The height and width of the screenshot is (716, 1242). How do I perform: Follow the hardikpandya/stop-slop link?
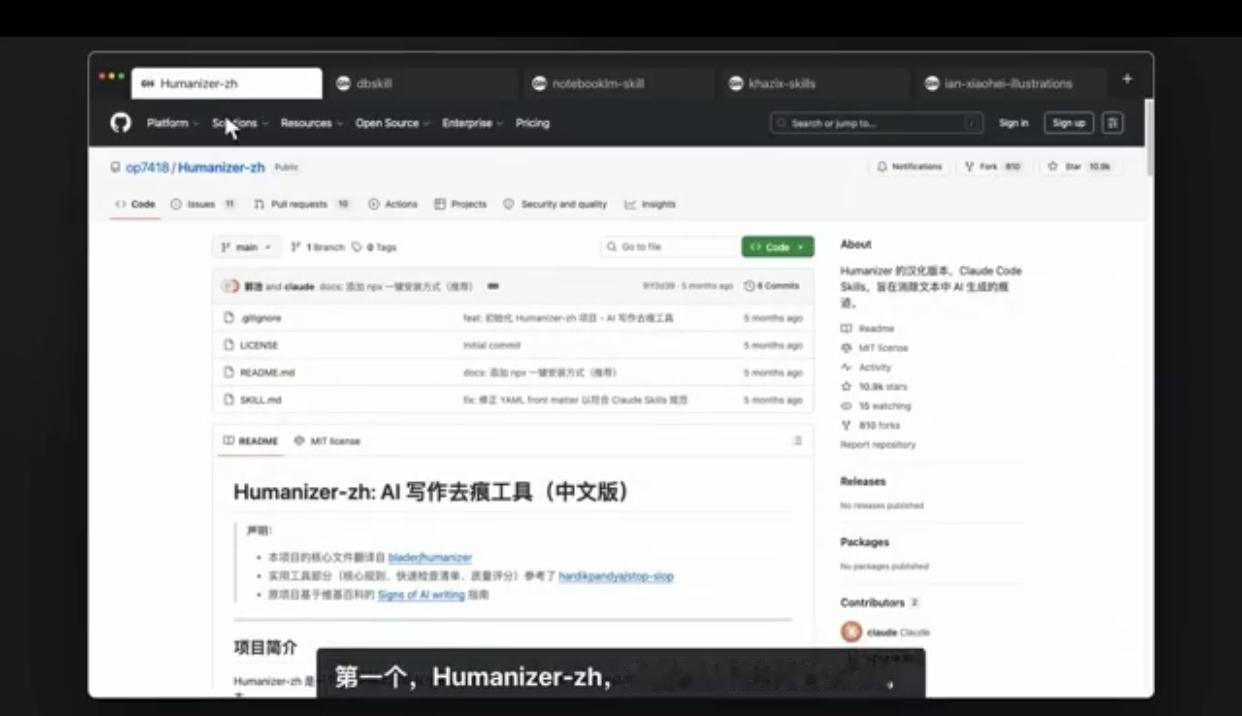[x=616, y=576]
